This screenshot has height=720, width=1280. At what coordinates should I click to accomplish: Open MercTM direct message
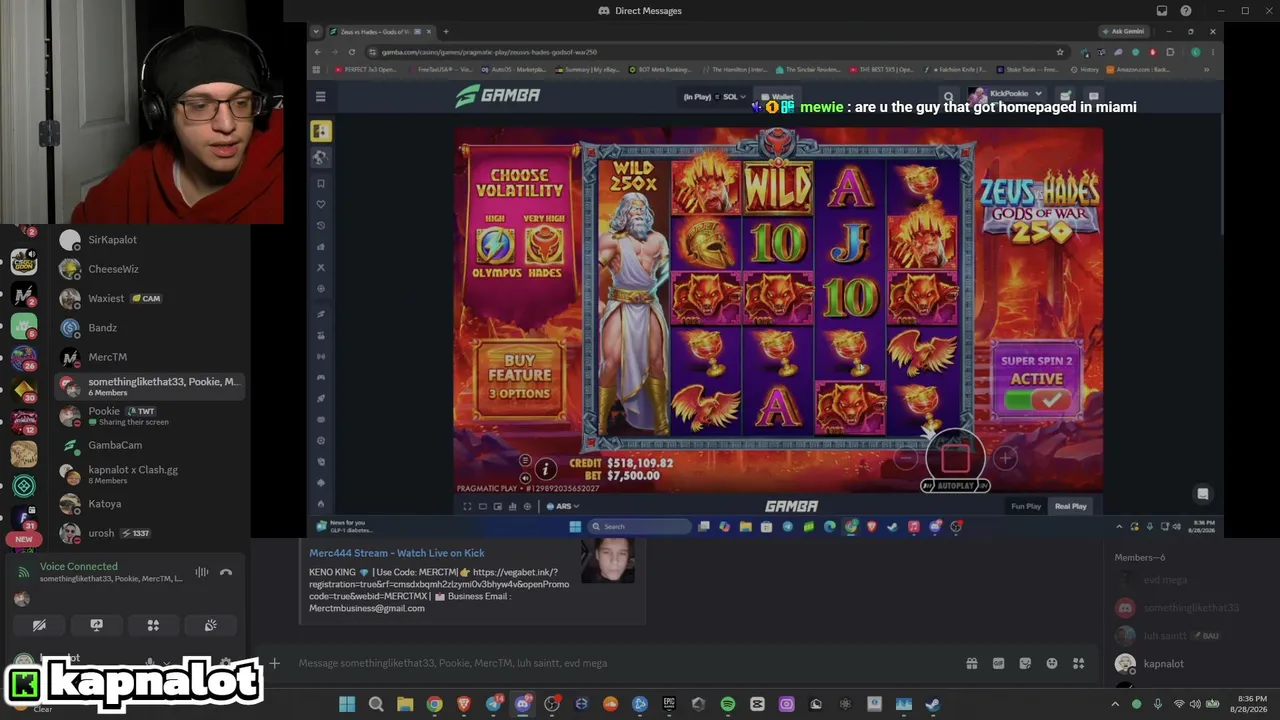tap(150, 357)
